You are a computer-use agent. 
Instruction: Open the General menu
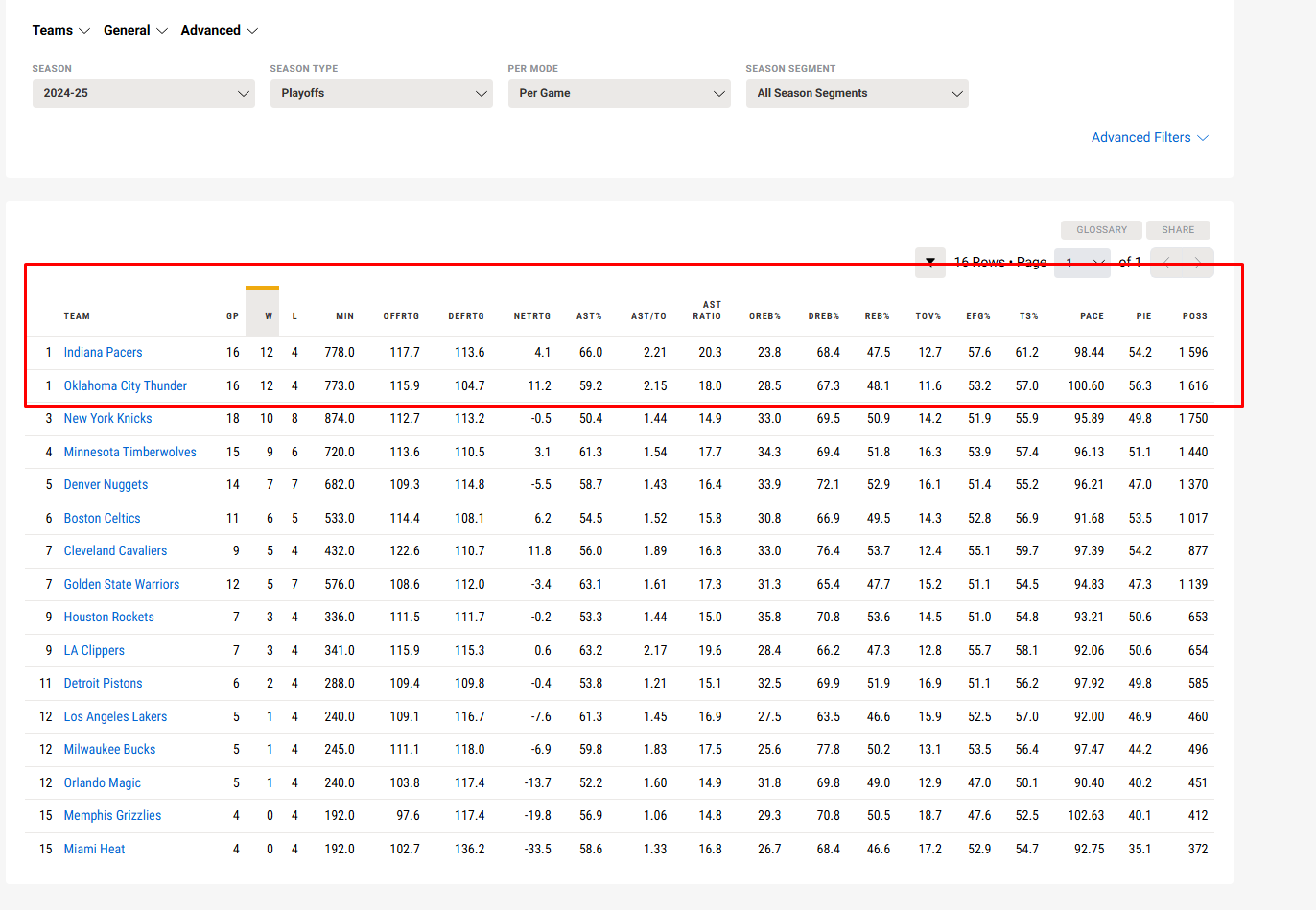(x=135, y=30)
